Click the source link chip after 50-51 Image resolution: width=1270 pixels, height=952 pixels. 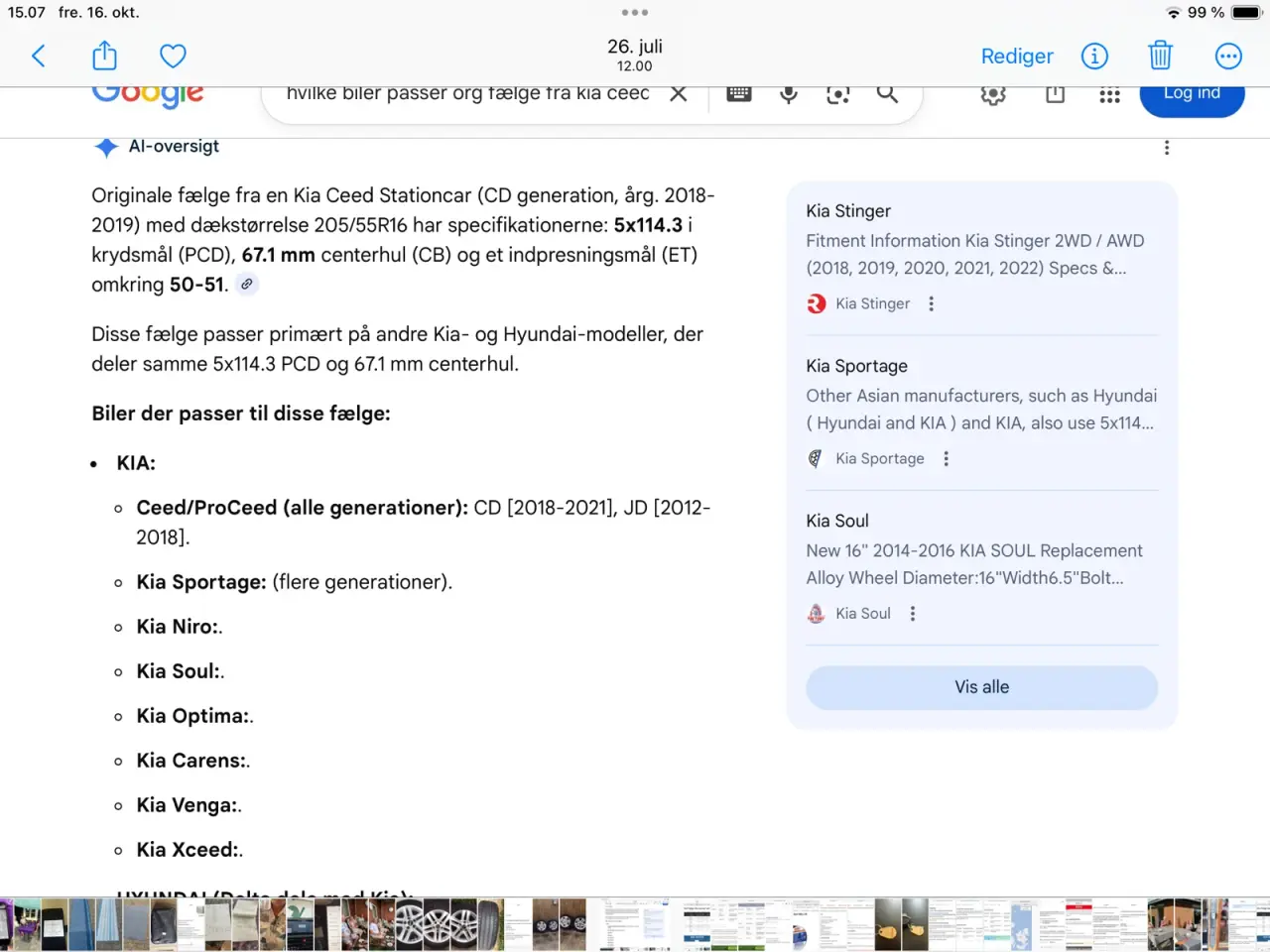click(x=247, y=285)
